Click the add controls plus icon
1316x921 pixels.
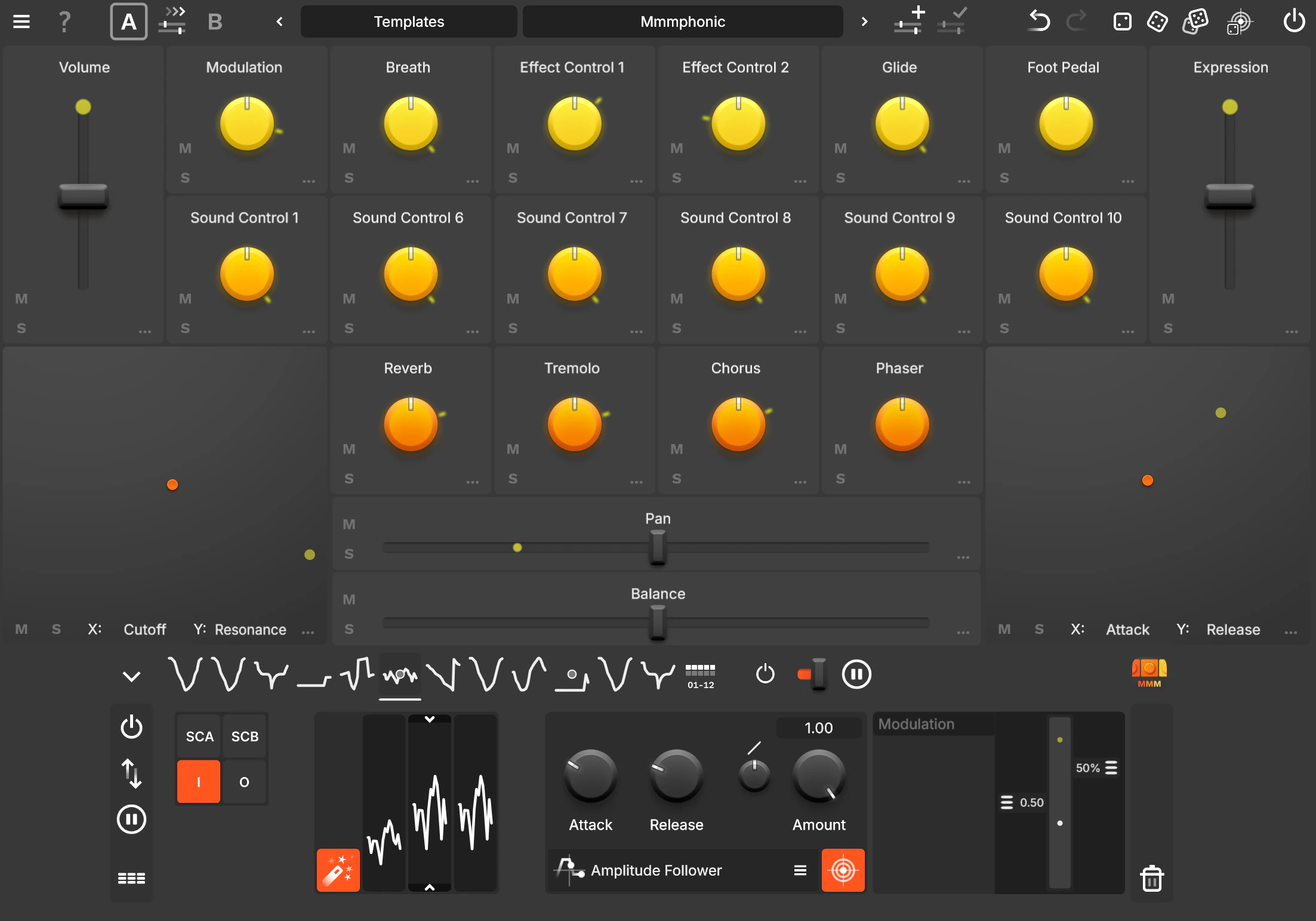pos(909,21)
